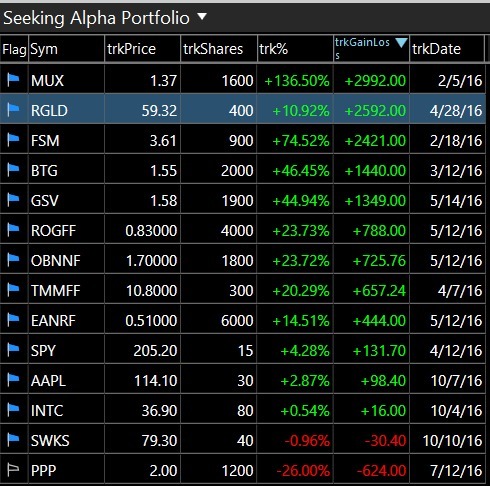Select the PPP symbol cell
Screen dimensions: 490x486
click(x=66, y=470)
